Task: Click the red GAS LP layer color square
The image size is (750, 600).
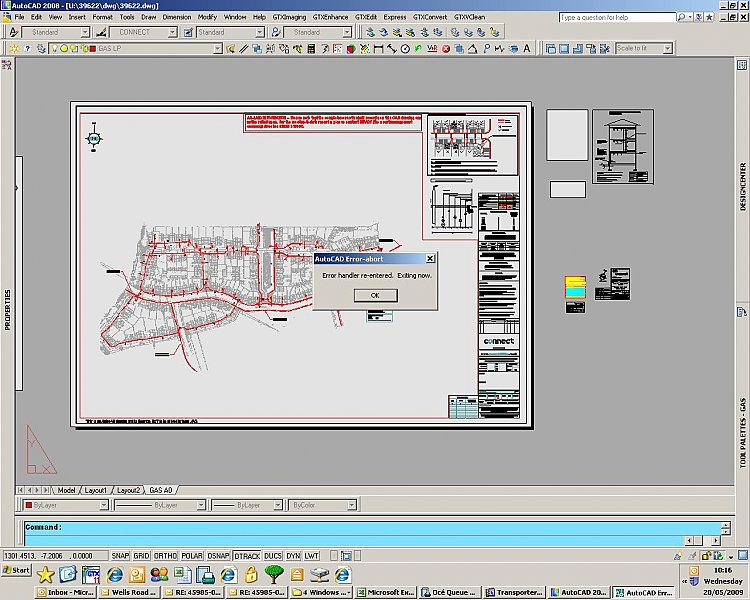Action: click(x=93, y=48)
